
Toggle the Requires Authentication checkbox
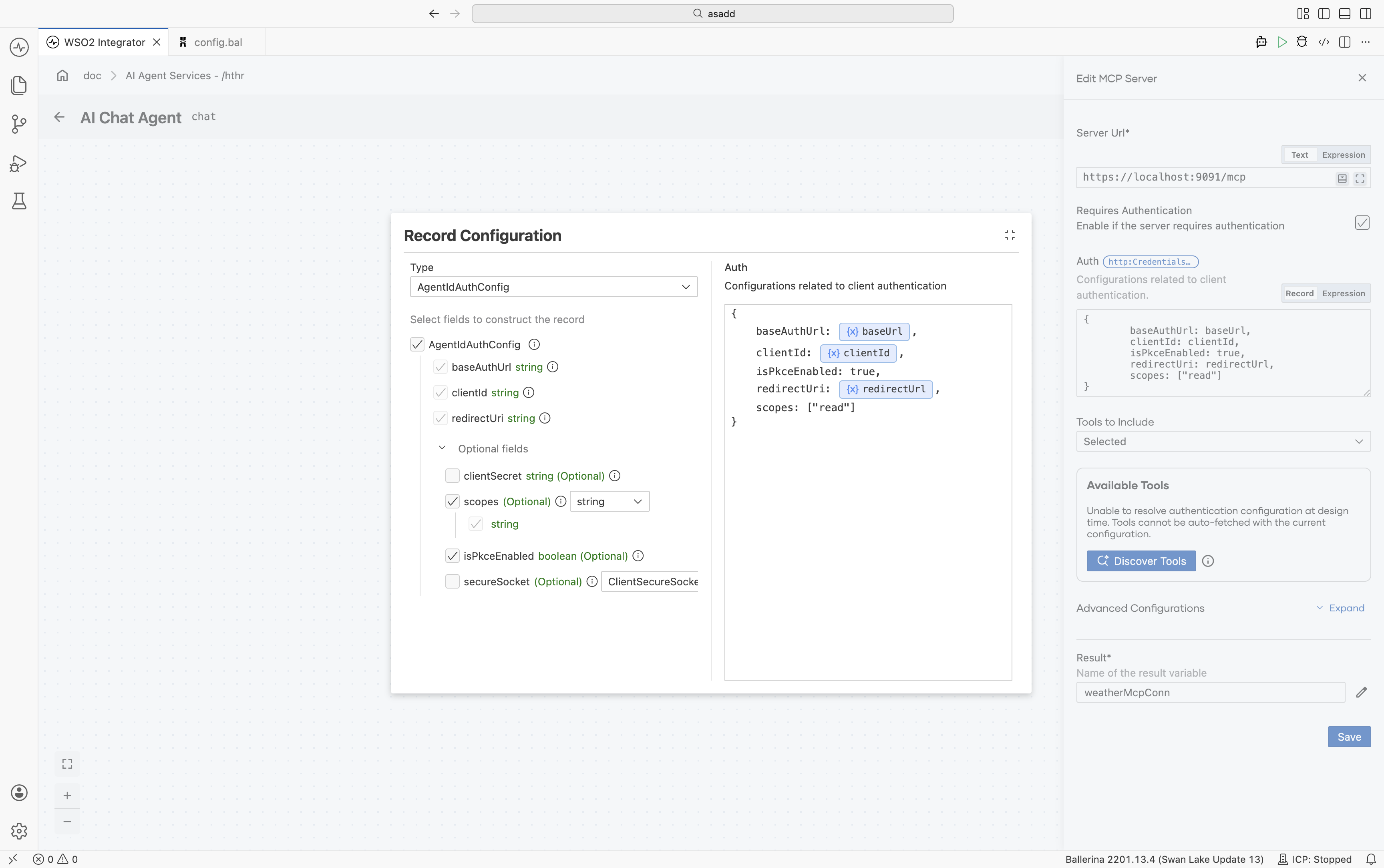pyautogui.click(x=1362, y=223)
